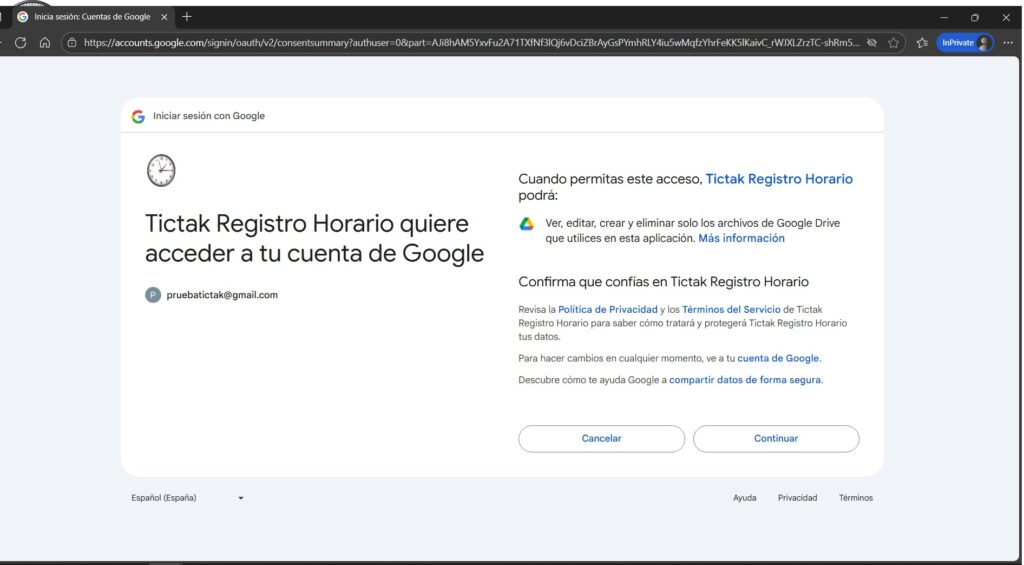Go to browser home page icon

point(45,43)
